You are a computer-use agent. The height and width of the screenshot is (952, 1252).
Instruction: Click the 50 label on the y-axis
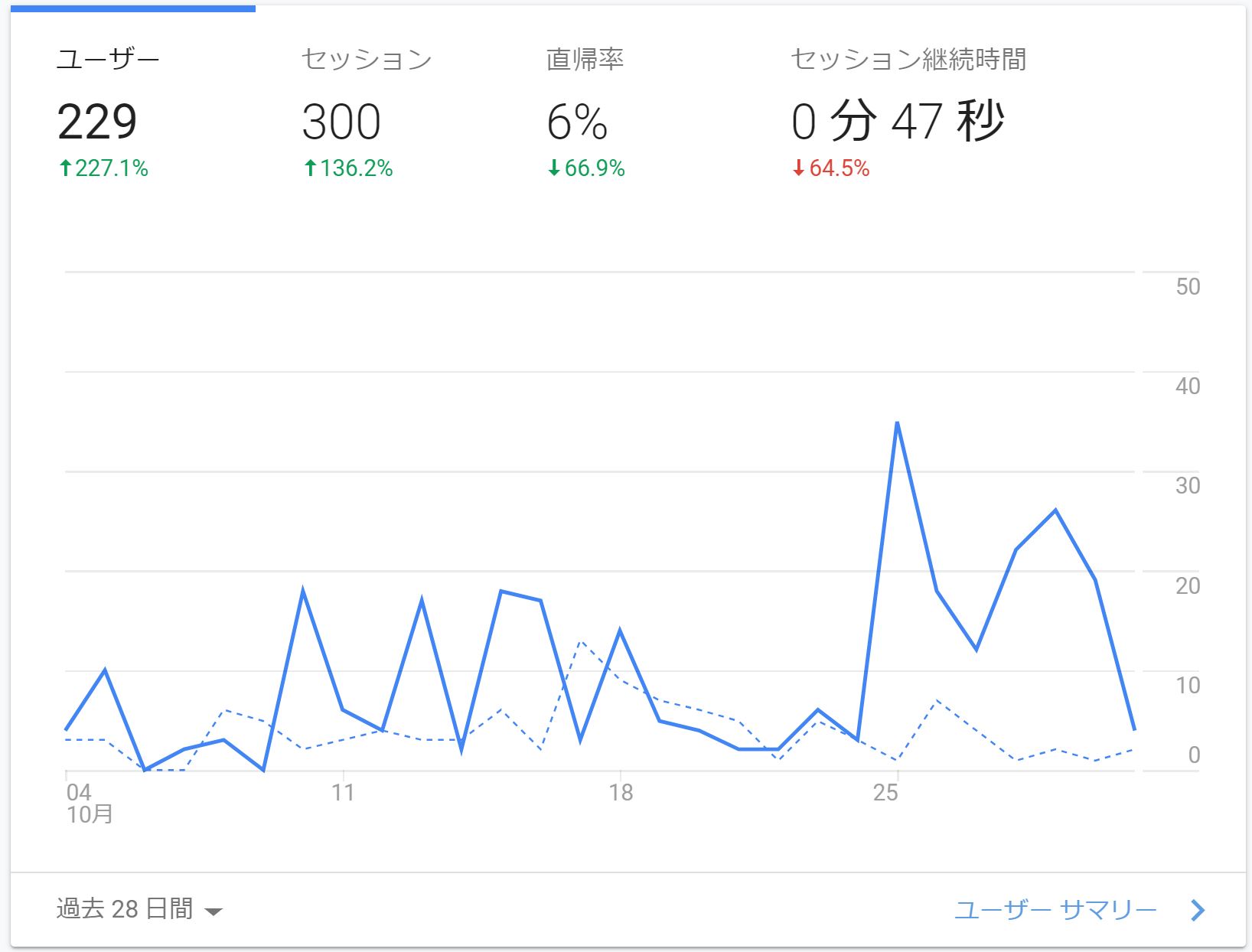1187,287
